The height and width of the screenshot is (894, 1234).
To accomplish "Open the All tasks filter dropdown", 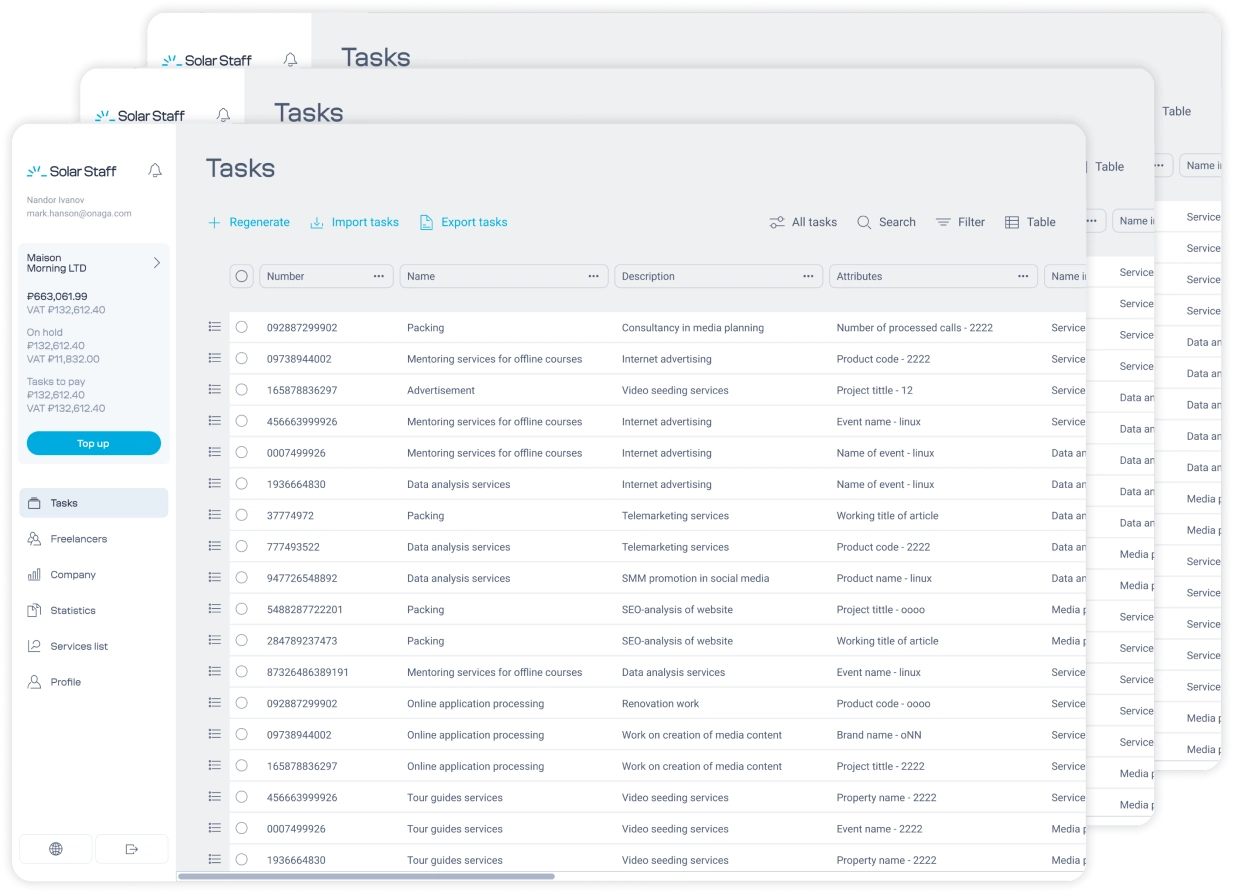I will [x=803, y=222].
